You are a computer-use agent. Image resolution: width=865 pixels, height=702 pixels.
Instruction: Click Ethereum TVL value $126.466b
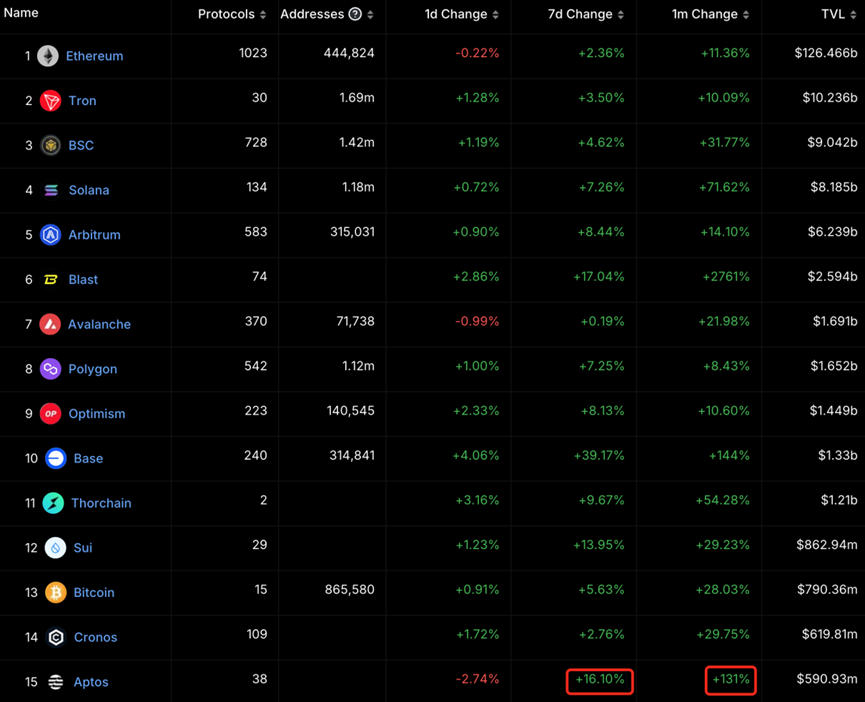826,53
